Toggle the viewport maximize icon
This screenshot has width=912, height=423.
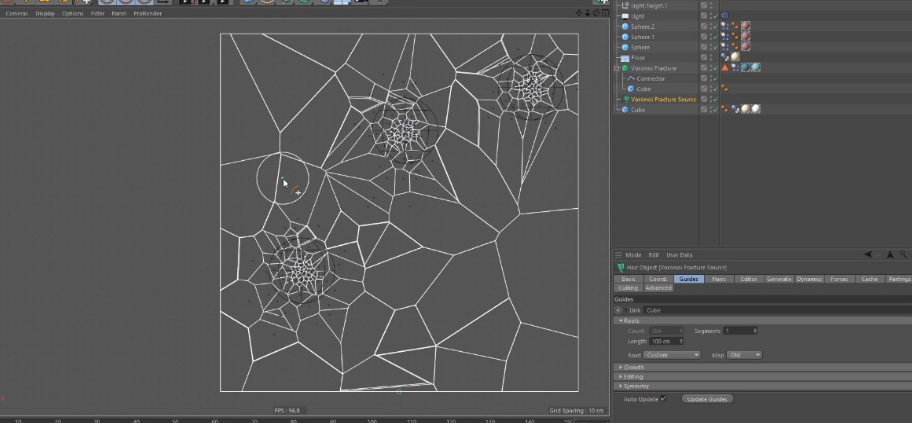click(605, 13)
